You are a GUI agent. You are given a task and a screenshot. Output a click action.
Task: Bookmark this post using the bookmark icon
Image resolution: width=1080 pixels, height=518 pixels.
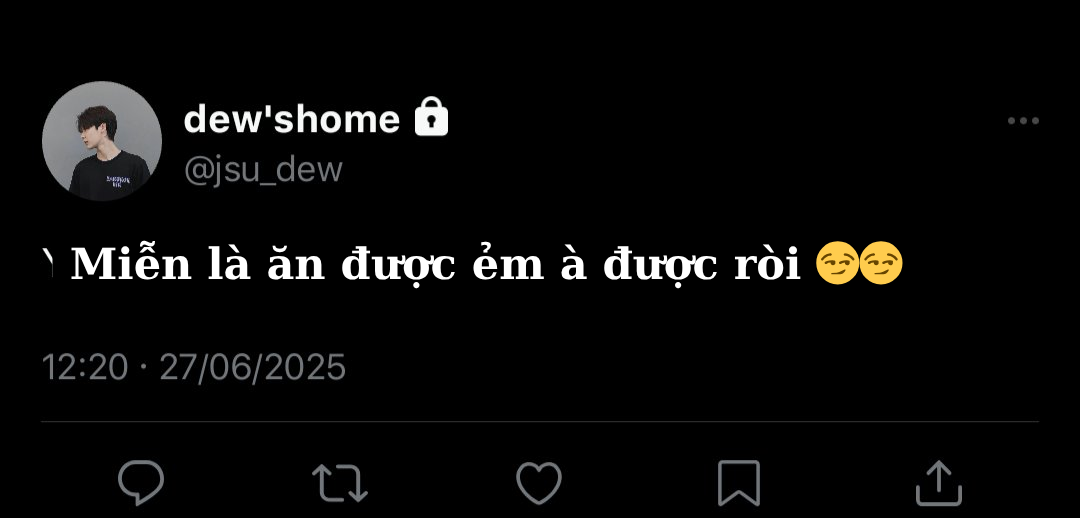[x=738, y=483]
